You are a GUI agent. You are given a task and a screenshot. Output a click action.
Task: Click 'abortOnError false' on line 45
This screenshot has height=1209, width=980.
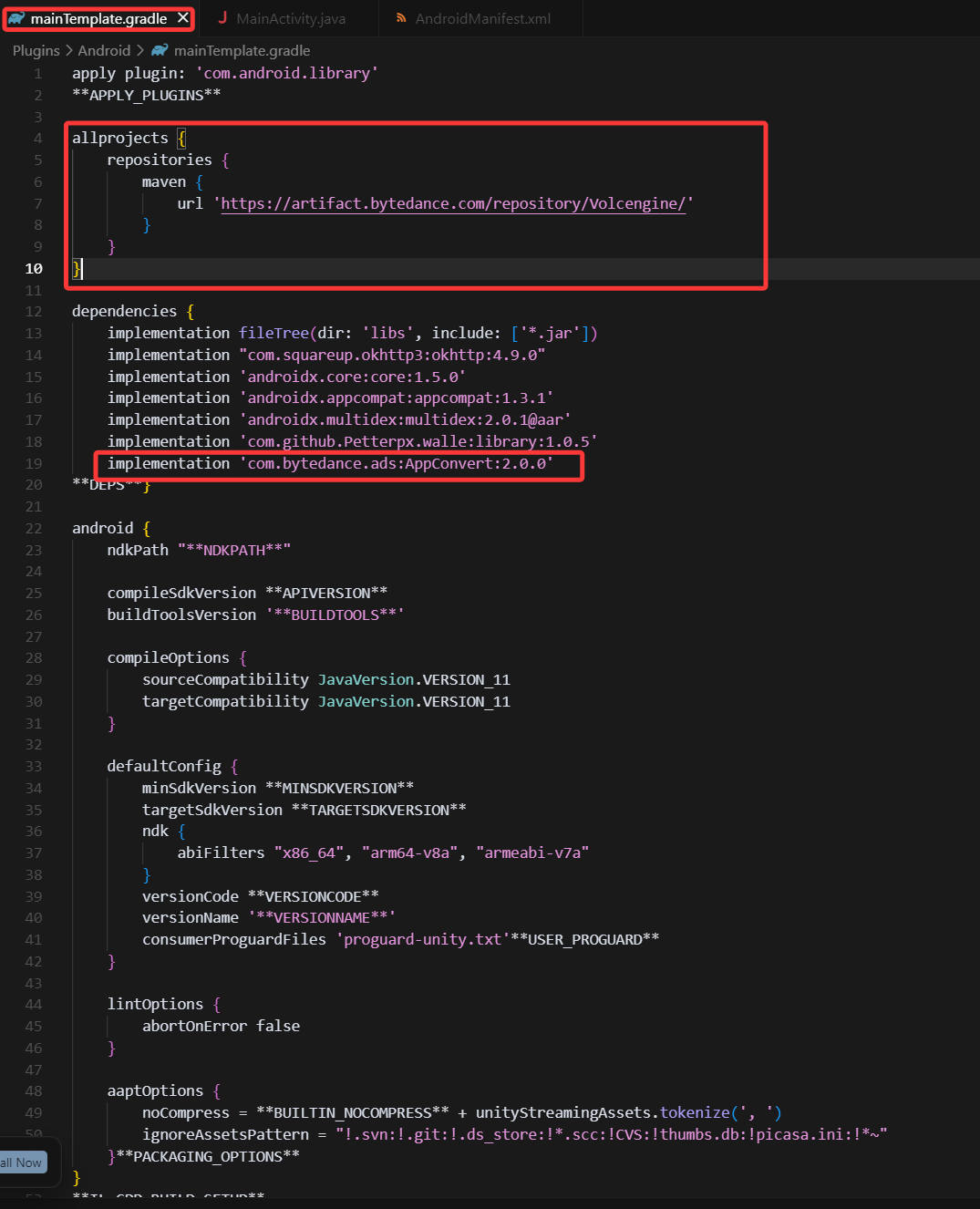[221, 1026]
